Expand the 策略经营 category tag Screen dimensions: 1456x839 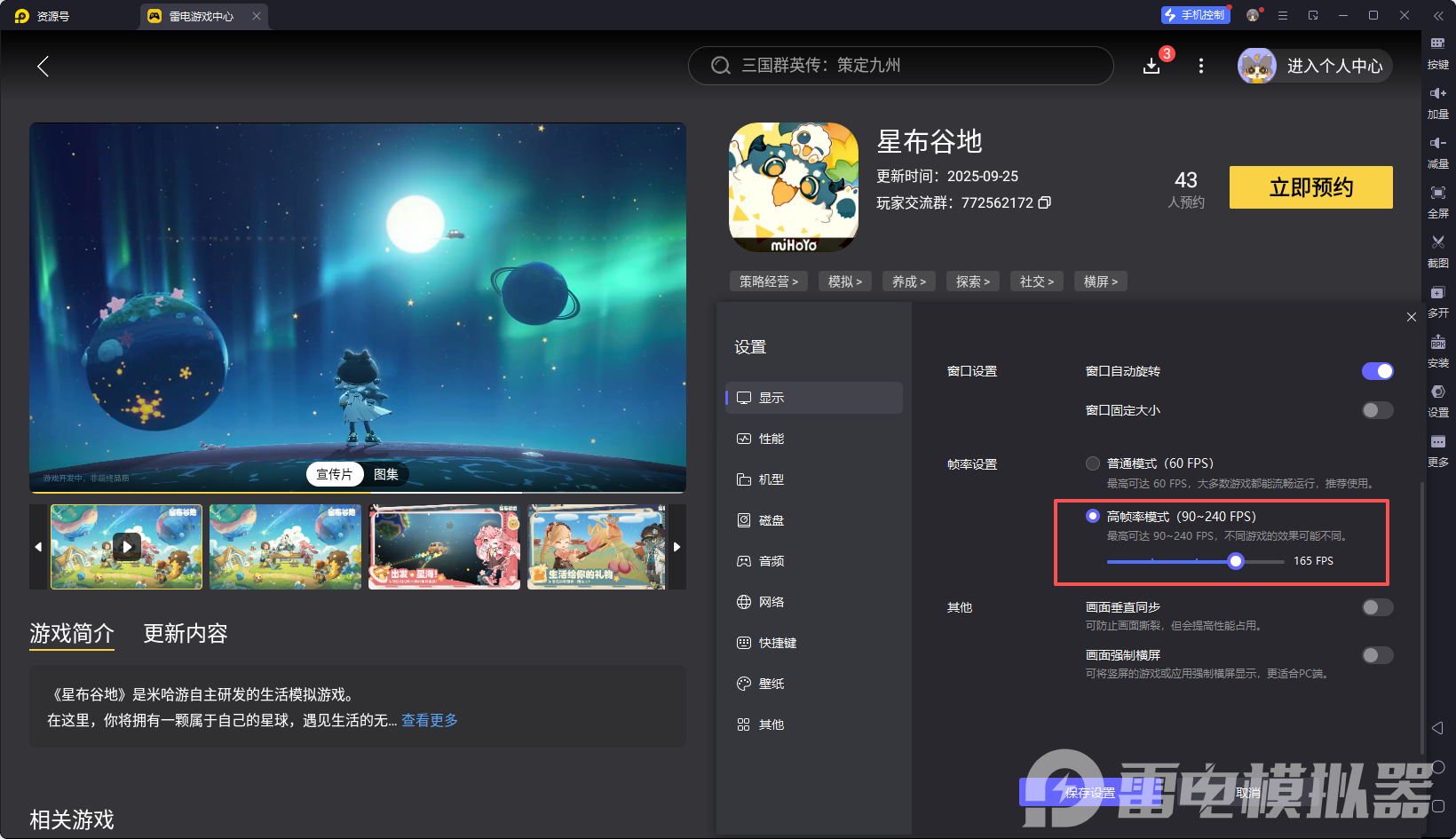(768, 281)
